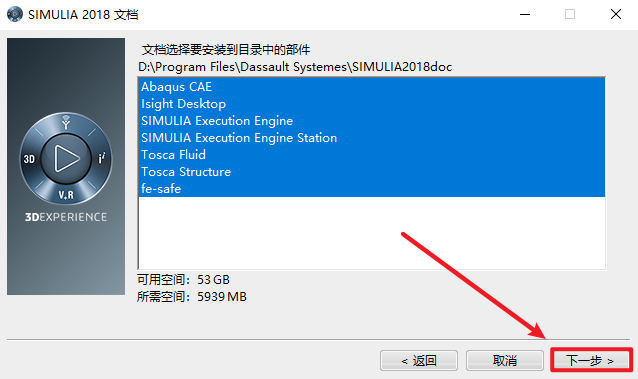The image size is (638, 379).
Task: Choose the SIMULIA Execution Engine entry
Action: pyautogui.click(x=371, y=121)
